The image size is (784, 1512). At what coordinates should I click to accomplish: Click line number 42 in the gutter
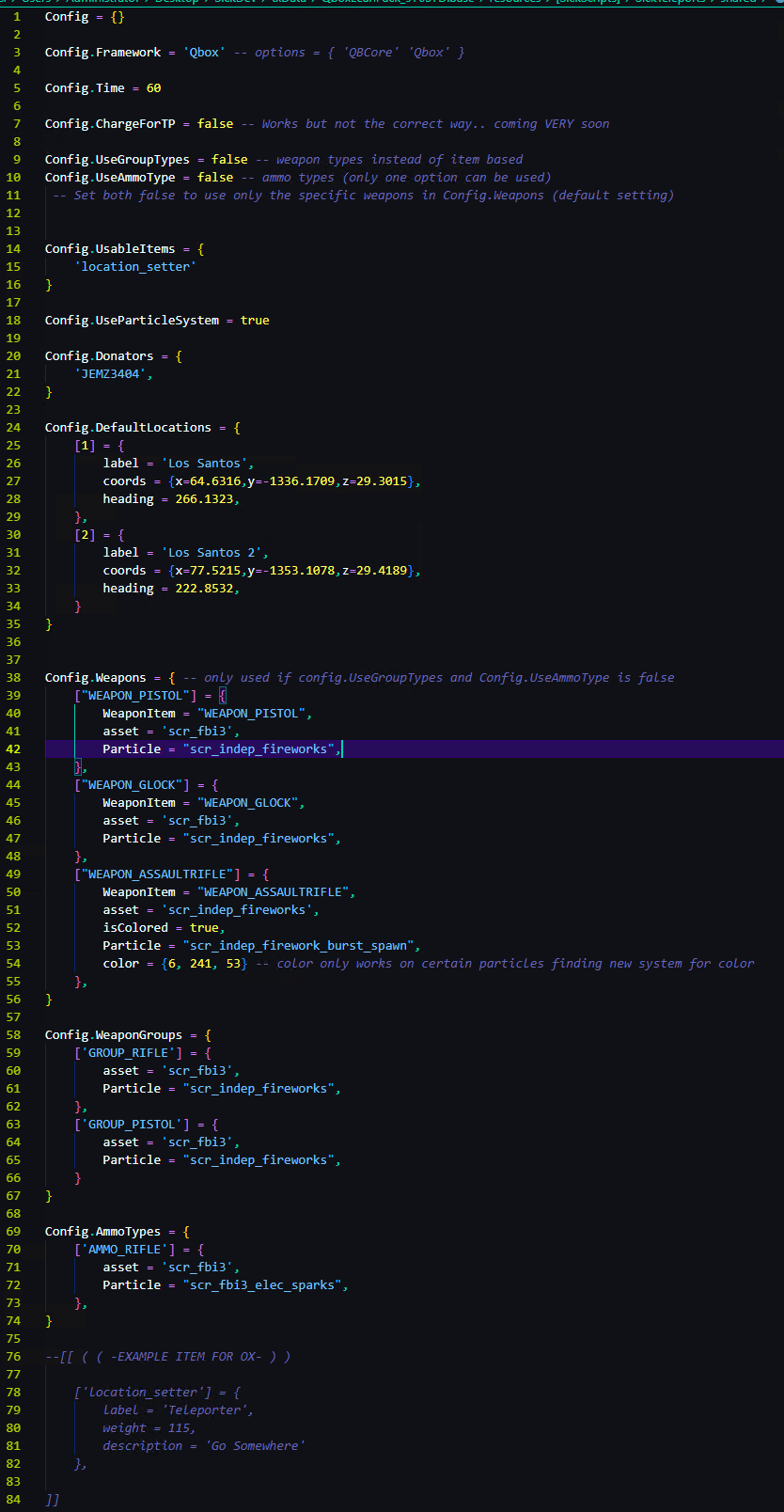[13, 749]
